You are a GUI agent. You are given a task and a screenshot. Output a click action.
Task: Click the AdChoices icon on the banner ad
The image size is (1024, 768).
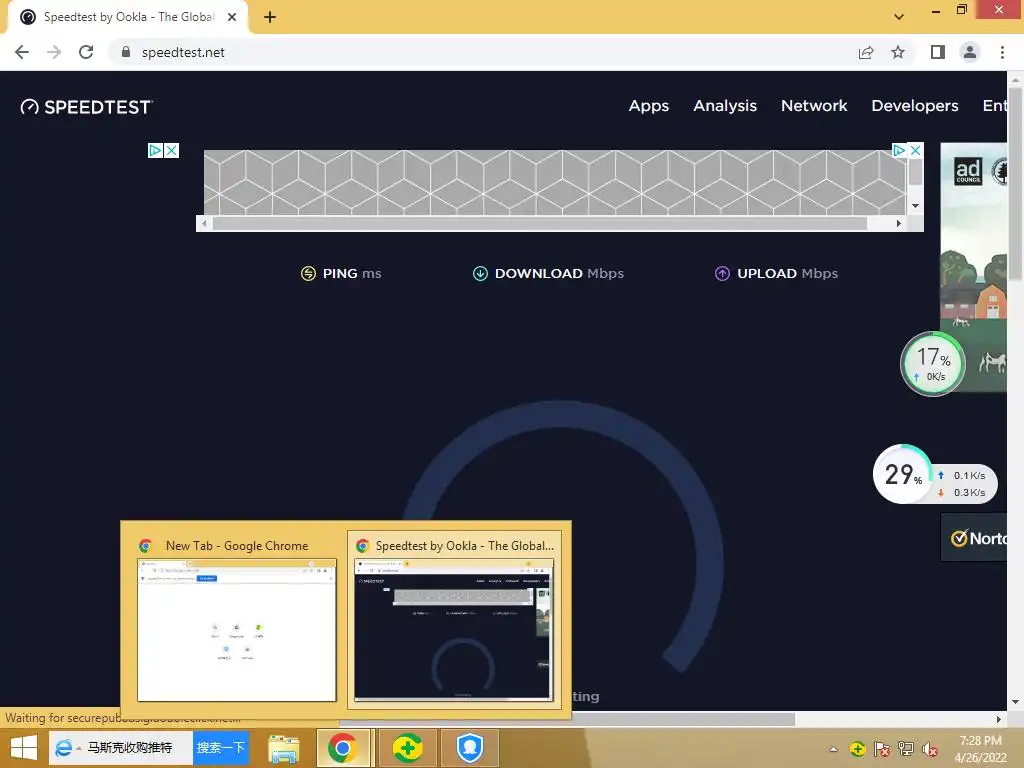tap(899, 150)
